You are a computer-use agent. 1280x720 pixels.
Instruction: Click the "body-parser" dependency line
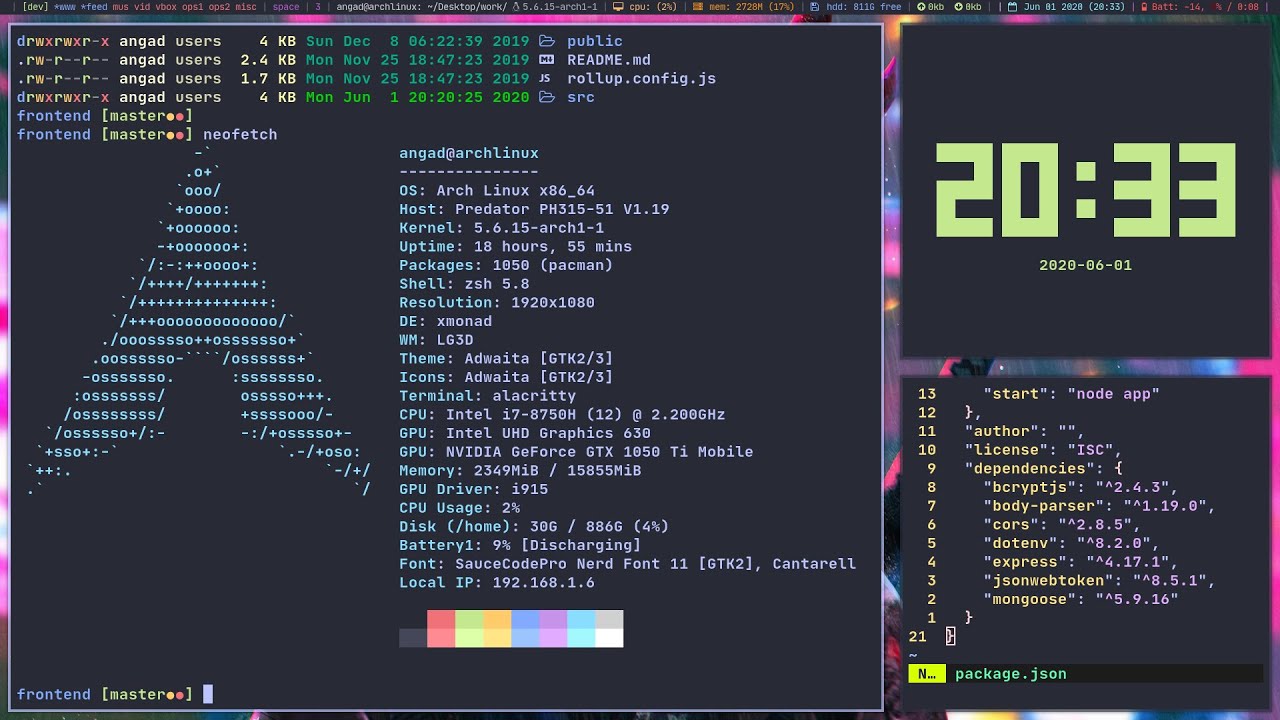[x=1099, y=506]
